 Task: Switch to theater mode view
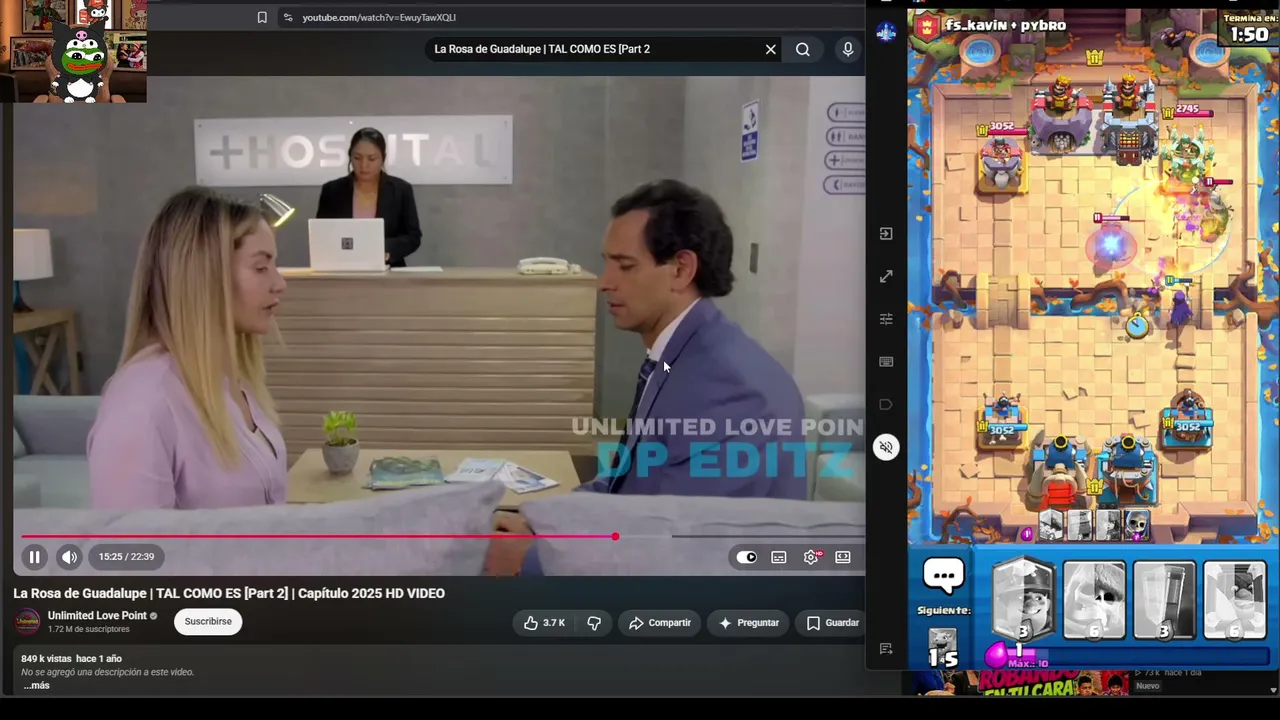[x=843, y=557]
